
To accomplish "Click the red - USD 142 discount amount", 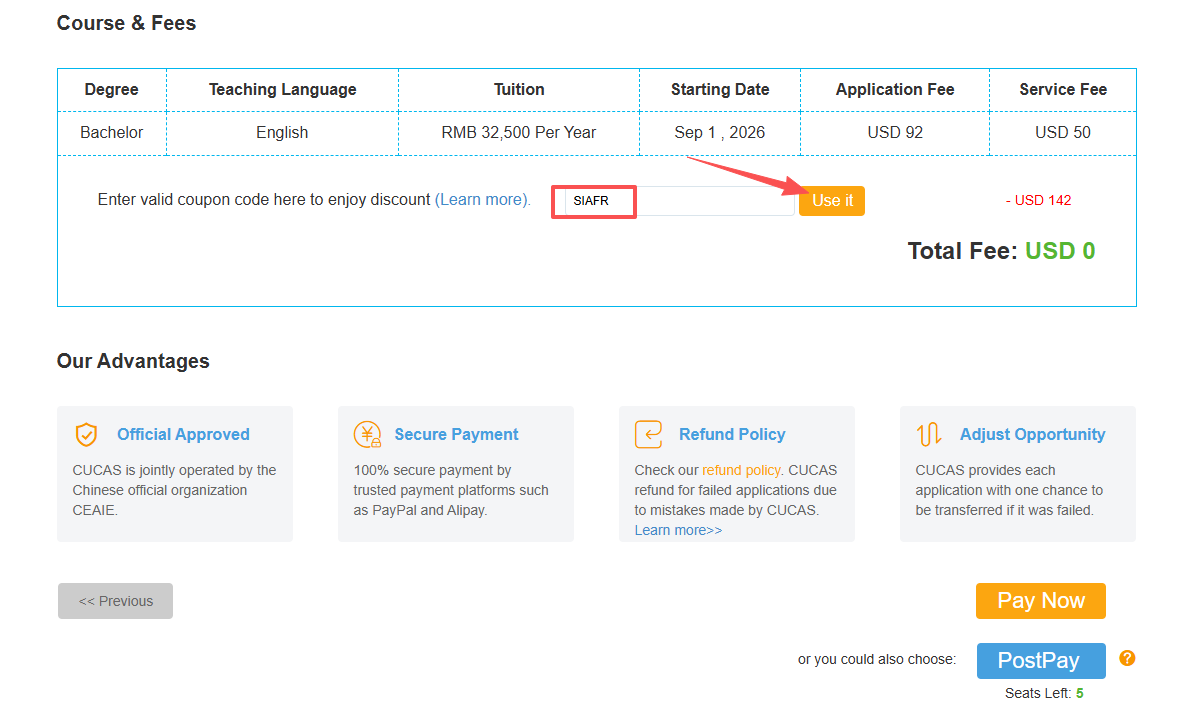I will [x=1038, y=201].
